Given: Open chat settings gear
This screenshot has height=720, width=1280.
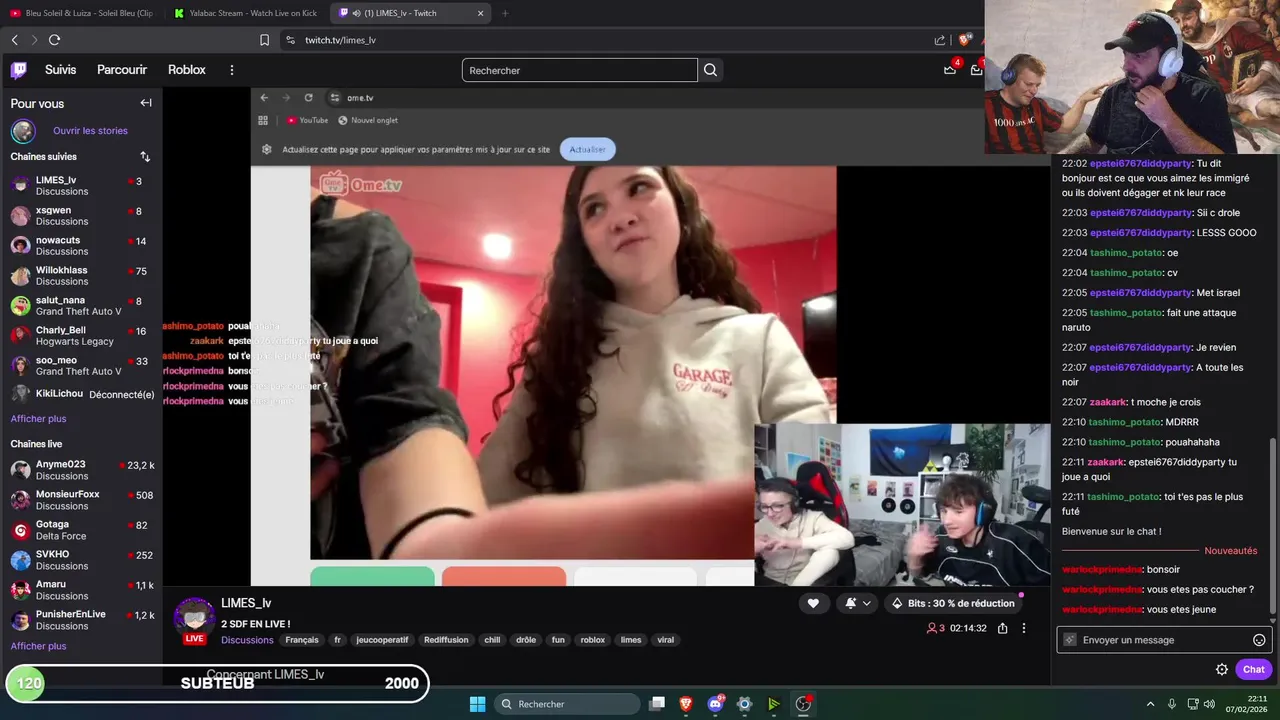Looking at the screenshot, I should 1221,670.
